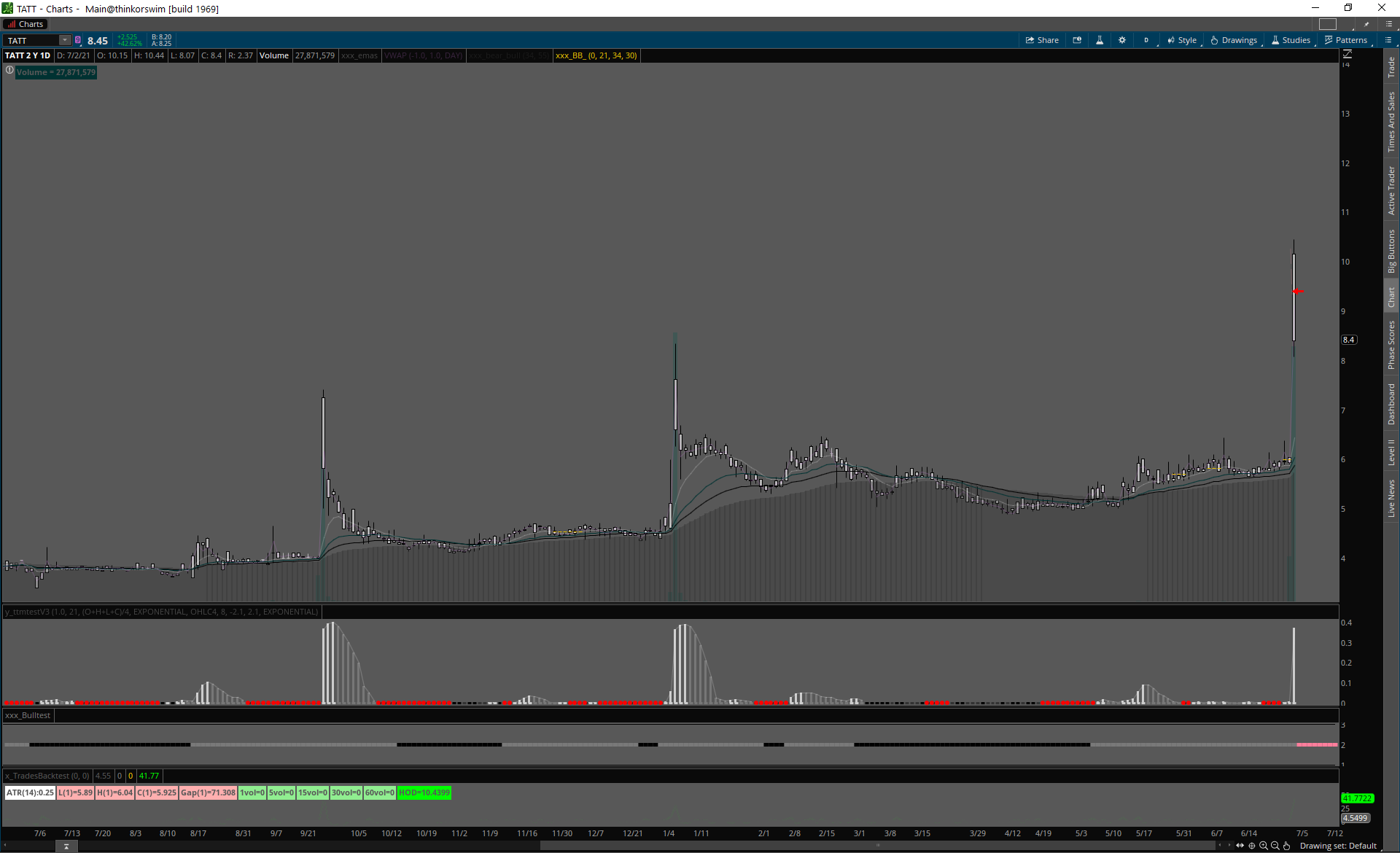Click the link color icon beside symbol

[x=78, y=40]
